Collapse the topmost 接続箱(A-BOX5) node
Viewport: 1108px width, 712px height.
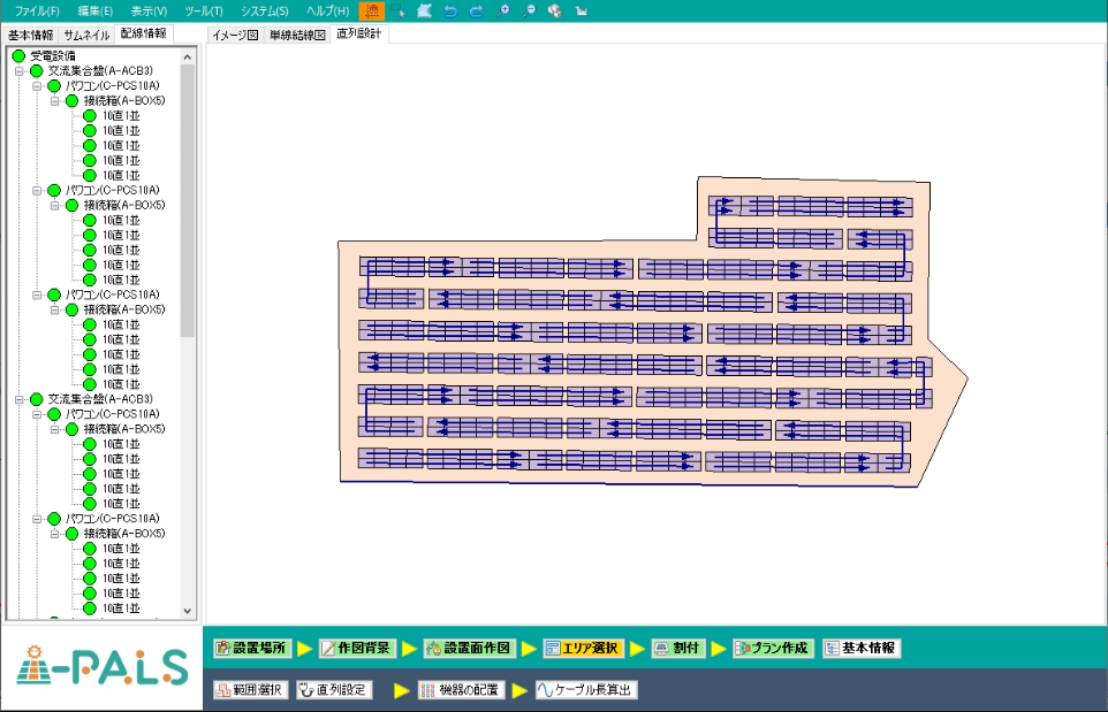(55, 101)
